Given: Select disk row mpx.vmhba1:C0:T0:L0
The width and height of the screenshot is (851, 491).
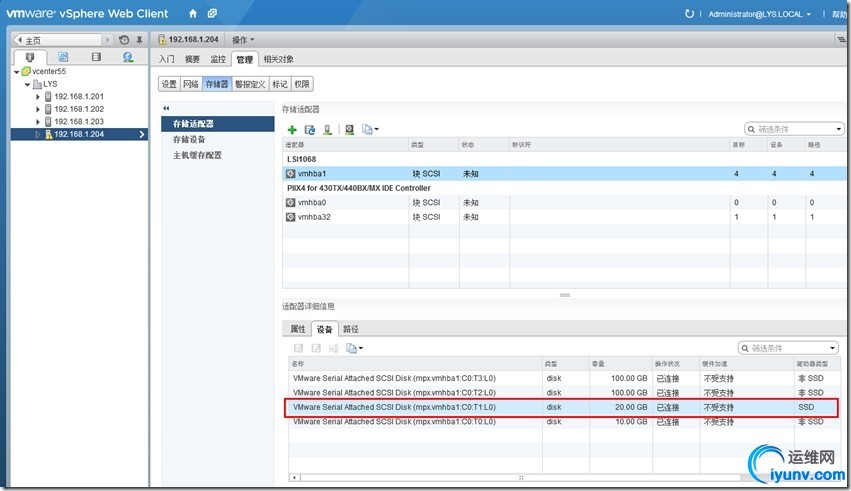Looking at the screenshot, I should click(564, 422).
